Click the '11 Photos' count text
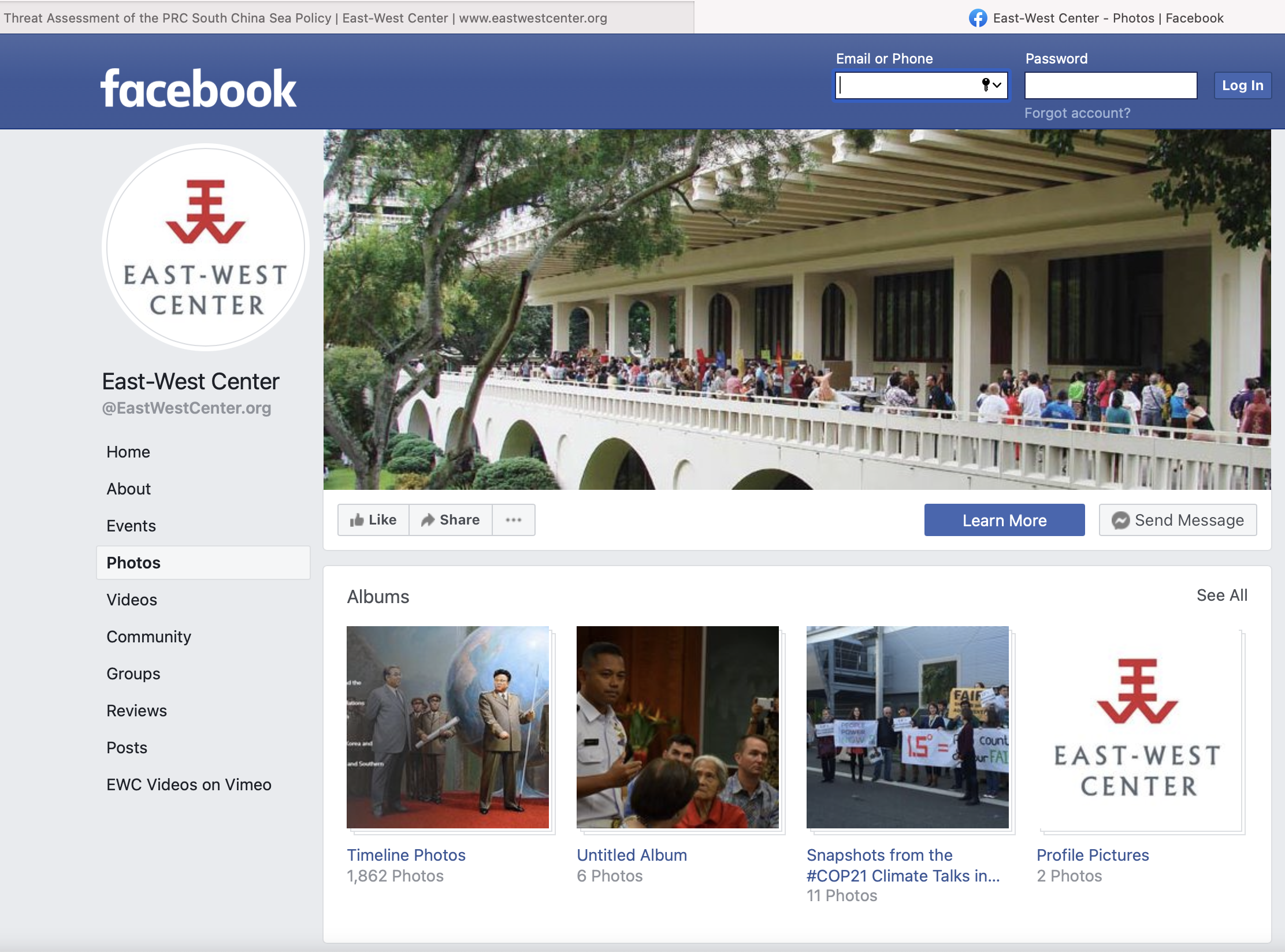The image size is (1285, 952). click(842, 895)
